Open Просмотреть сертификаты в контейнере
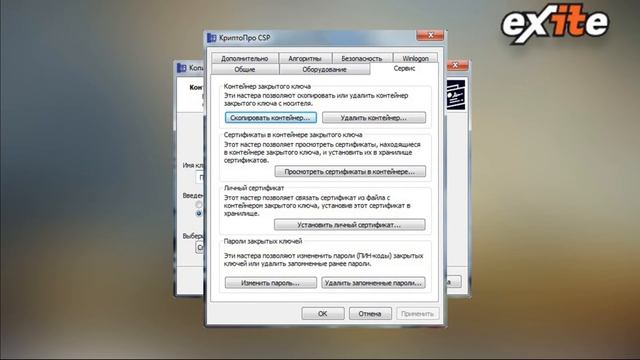640x360 pixels. coord(350,171)
